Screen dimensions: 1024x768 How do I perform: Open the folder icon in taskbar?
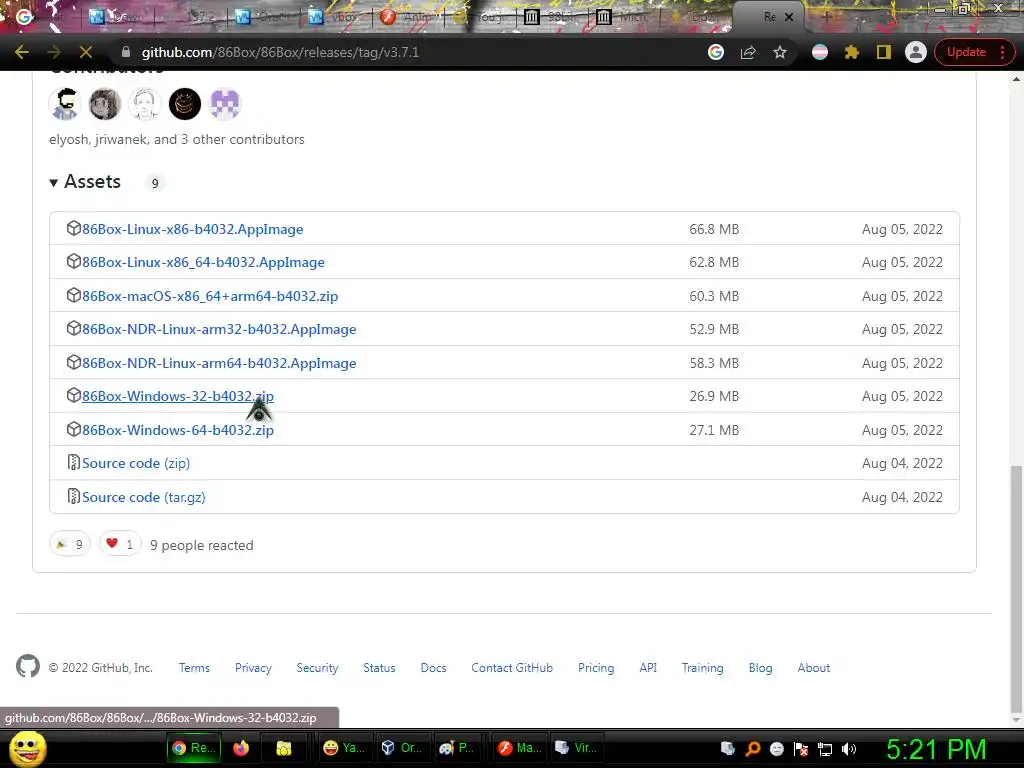[x=283, y=748]
